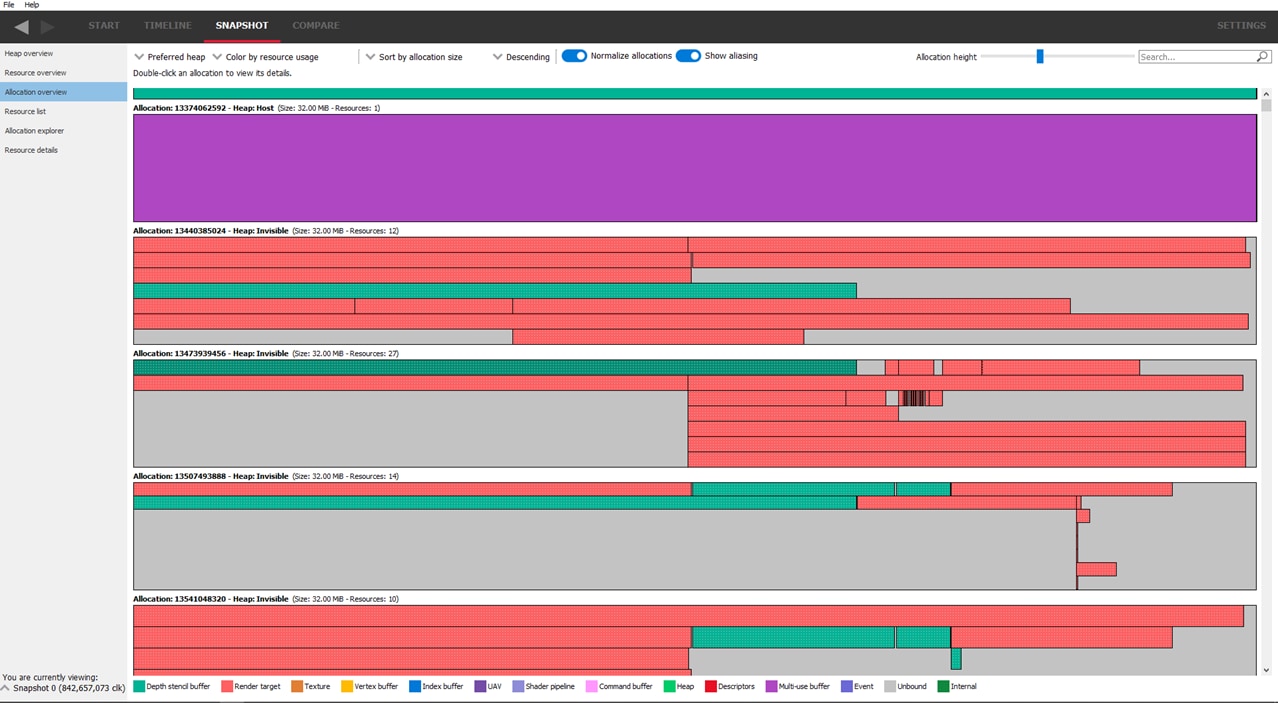Switch to the Timeline tab
Image resolution: width=1278 pixels, height=703 pixels.
[167, 25]
